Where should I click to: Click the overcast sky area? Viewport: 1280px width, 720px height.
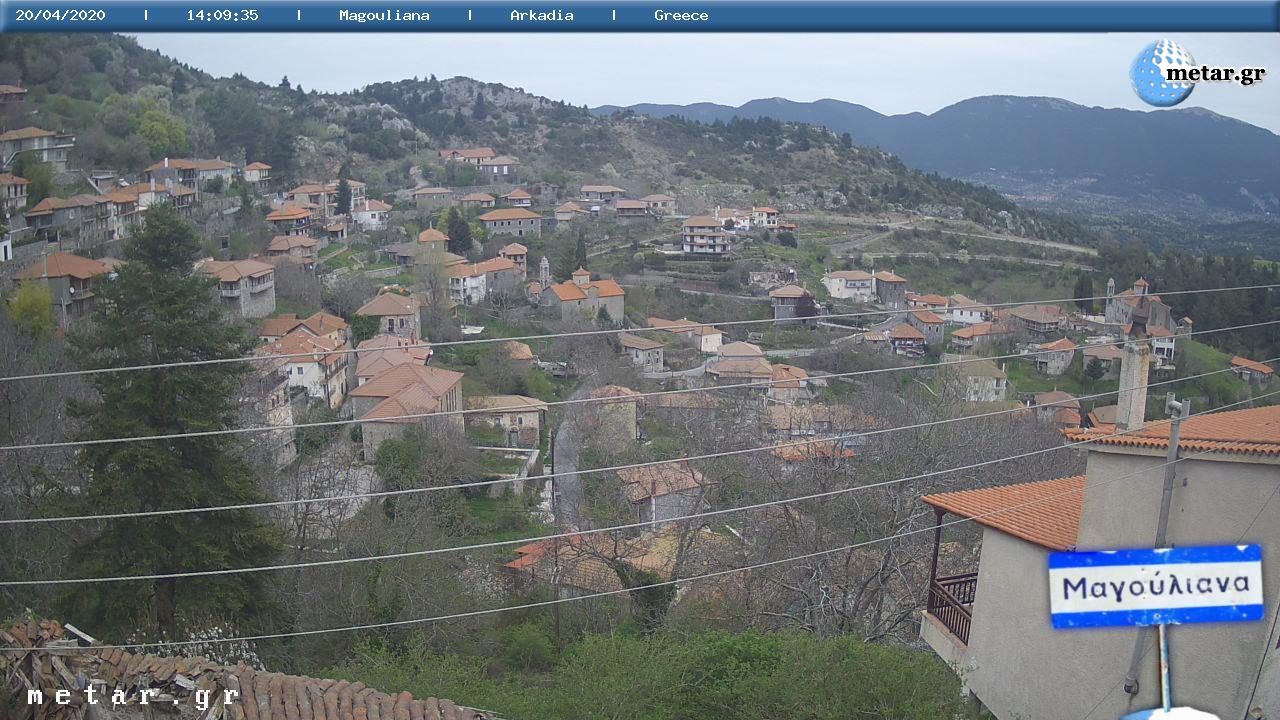700,65
